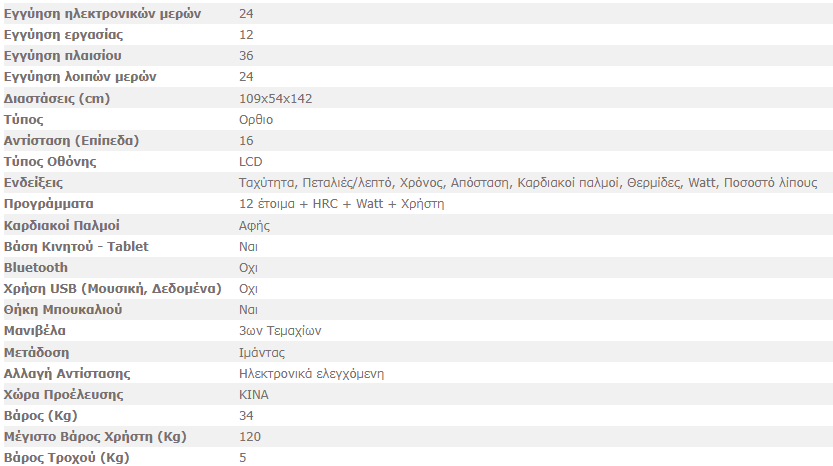
Task: Click the 'Τύπος' value Ορθιο
Action: 256,120
